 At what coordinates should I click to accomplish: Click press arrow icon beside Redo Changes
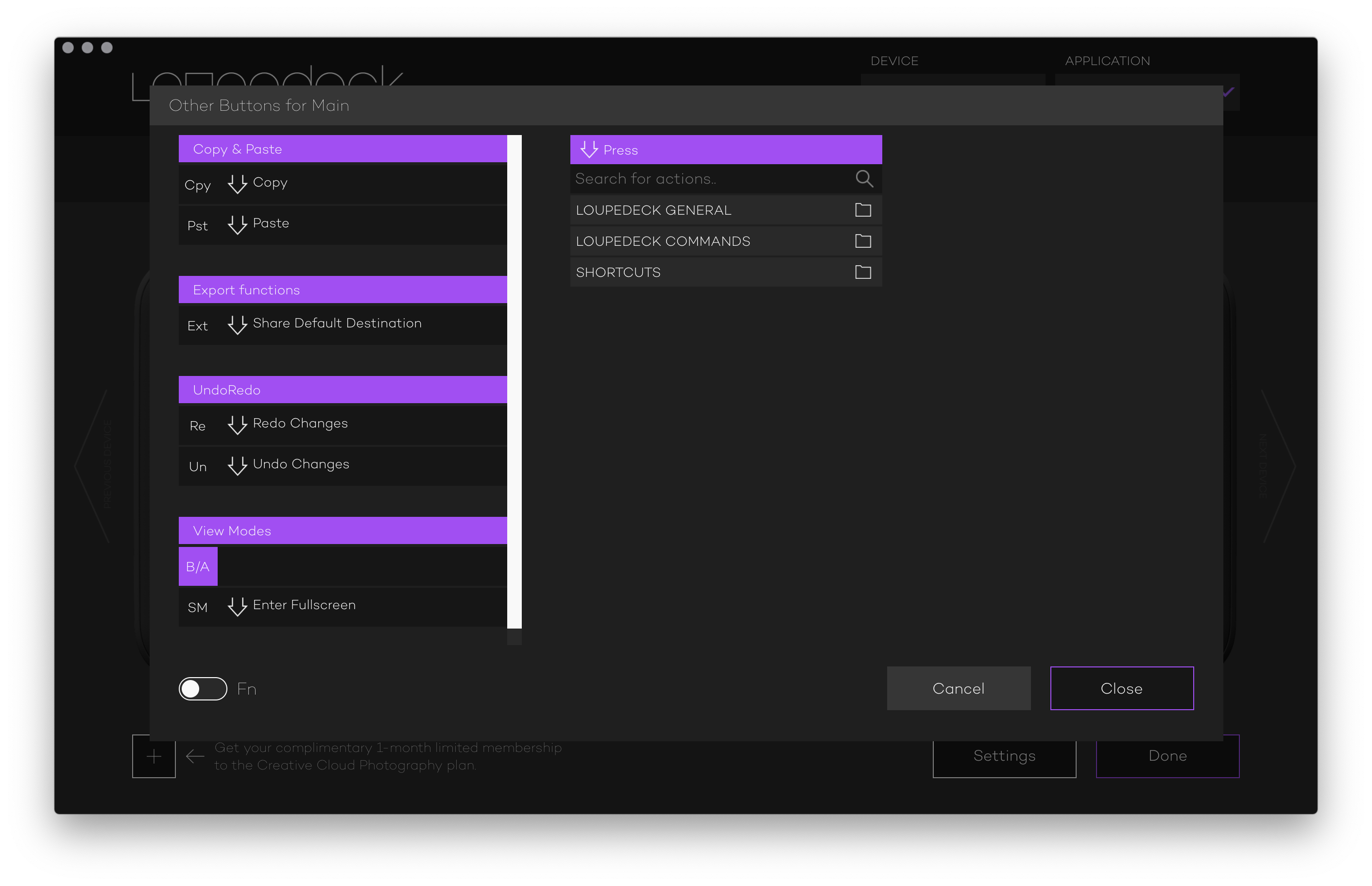[237, 425]
